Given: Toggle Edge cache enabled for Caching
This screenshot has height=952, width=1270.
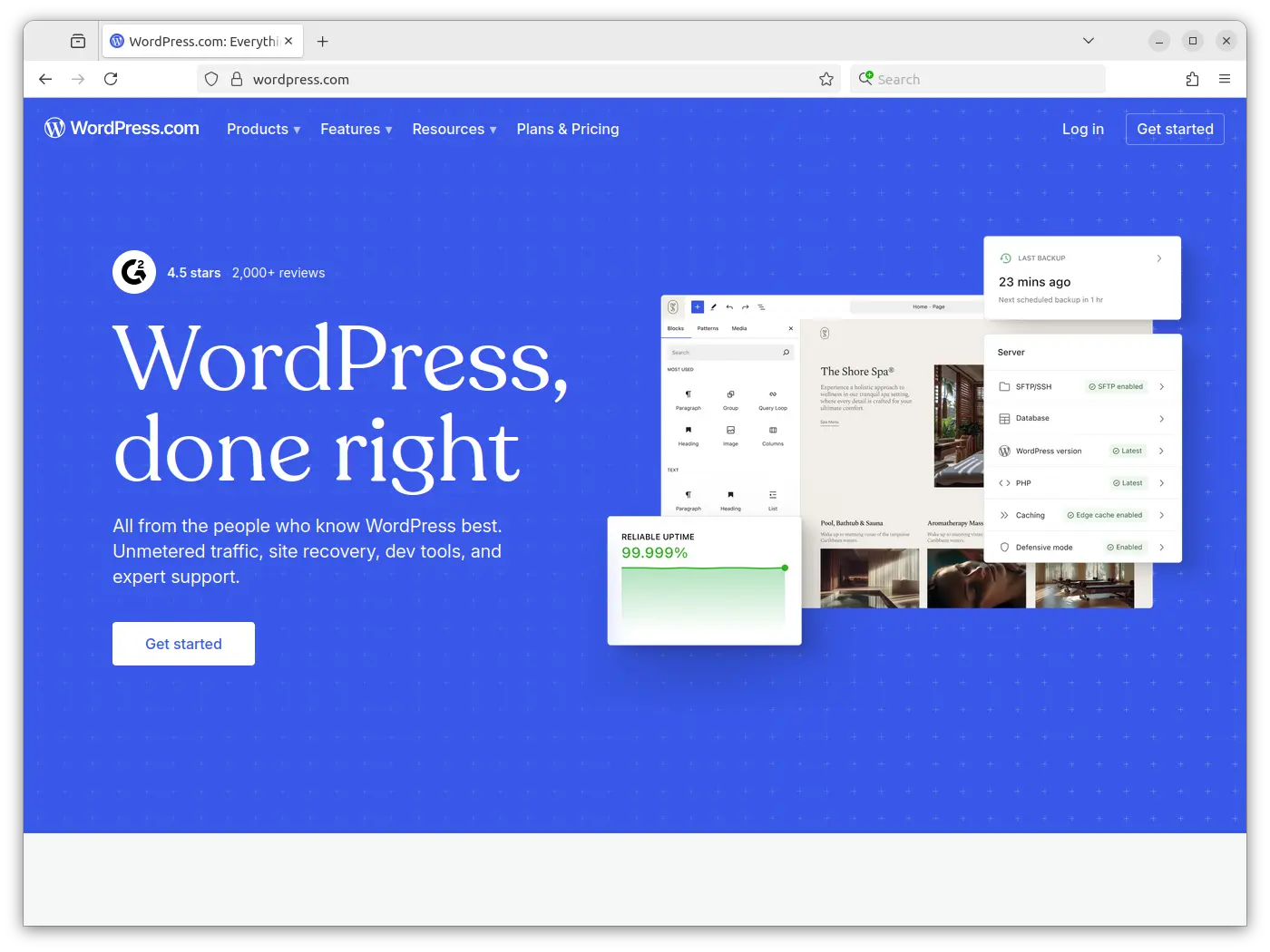Looking at the screenshot, I should (x=1105, y=514).
